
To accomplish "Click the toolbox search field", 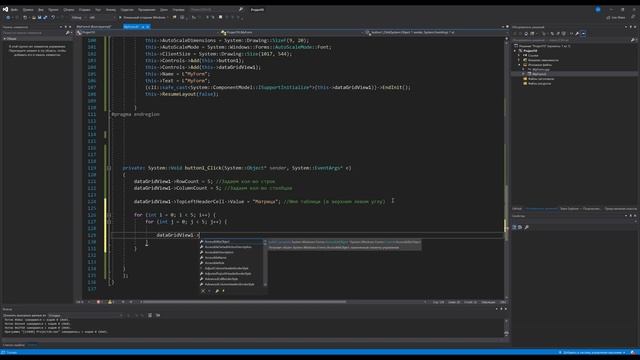I will point(33,33).
